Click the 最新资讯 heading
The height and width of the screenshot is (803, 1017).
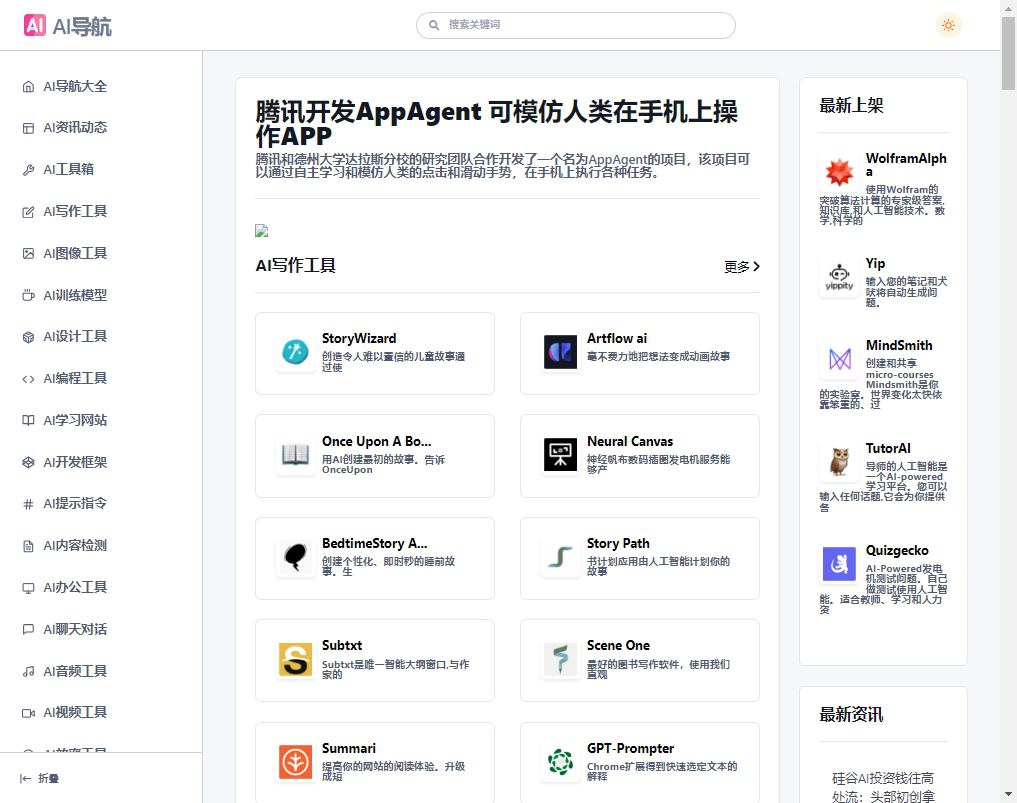[851, 715]
